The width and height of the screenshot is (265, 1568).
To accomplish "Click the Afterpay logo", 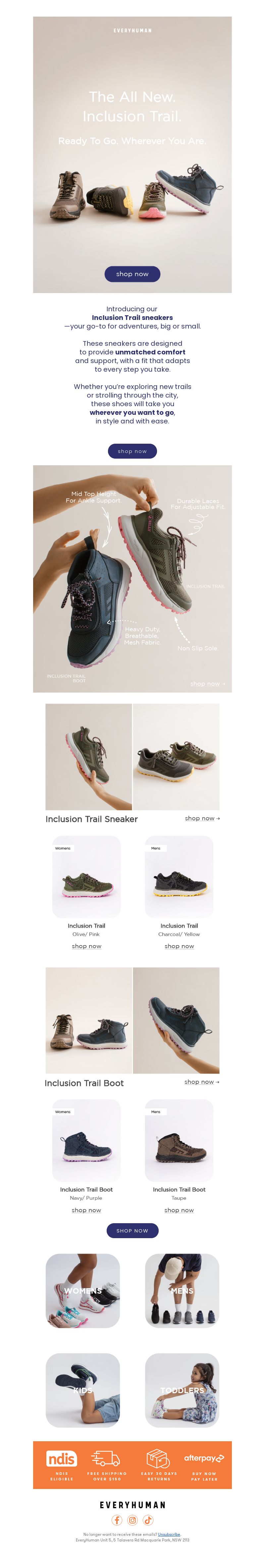I will tap(204, 1458).
